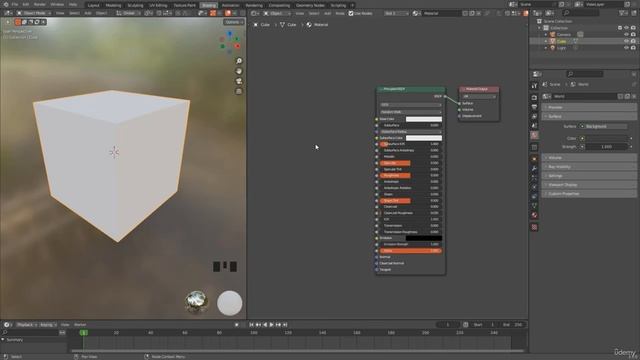Jump to timeline end frame

(x=285, y=324)
